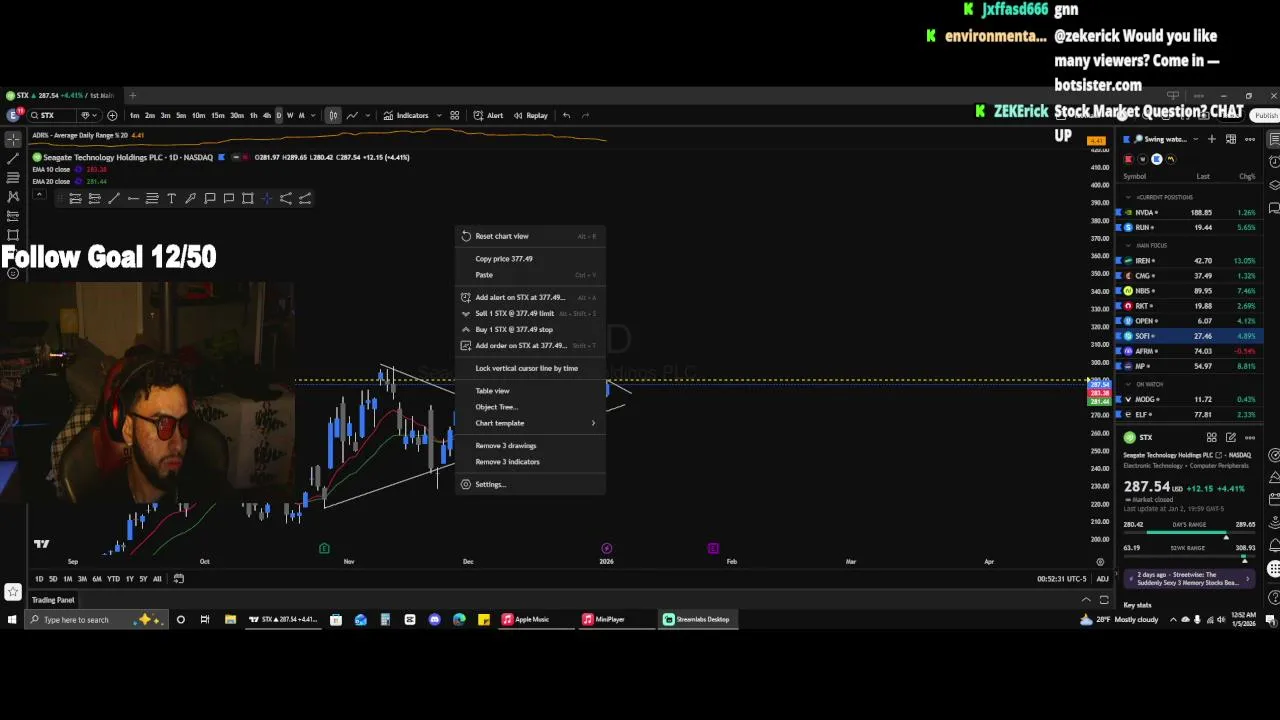Click the Replay button
Screen dimensions: 1280x720
coord(531,115)
